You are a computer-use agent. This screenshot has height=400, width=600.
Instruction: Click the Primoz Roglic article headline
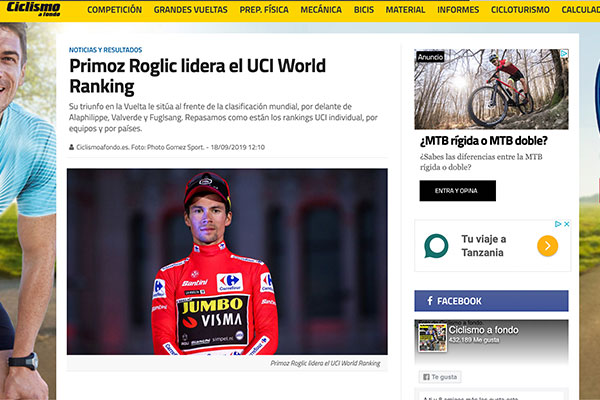click(197, 76)
